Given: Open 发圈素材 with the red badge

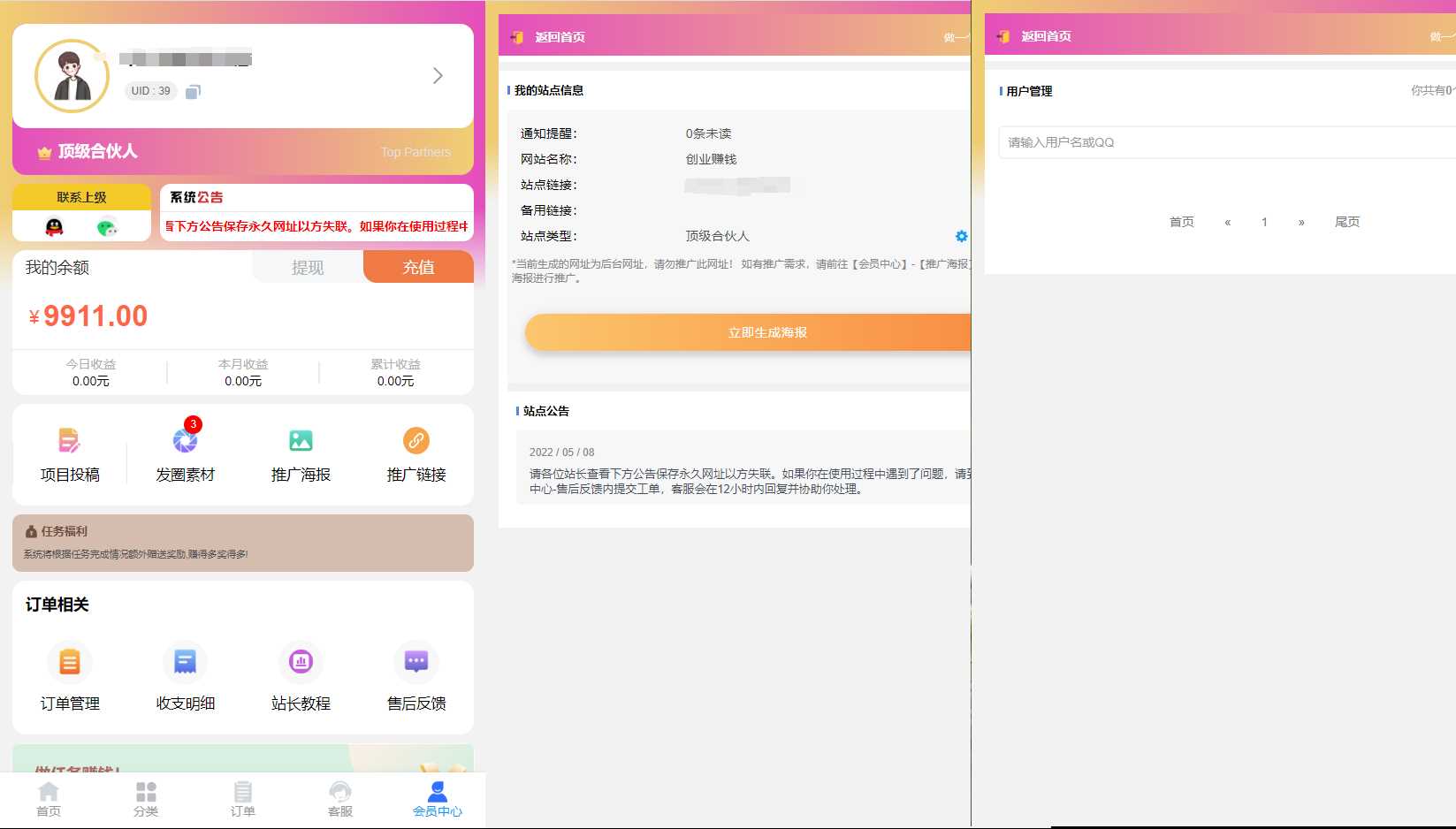Looking at the screenshot, I should pyautogui.click(x=185, y=453).
